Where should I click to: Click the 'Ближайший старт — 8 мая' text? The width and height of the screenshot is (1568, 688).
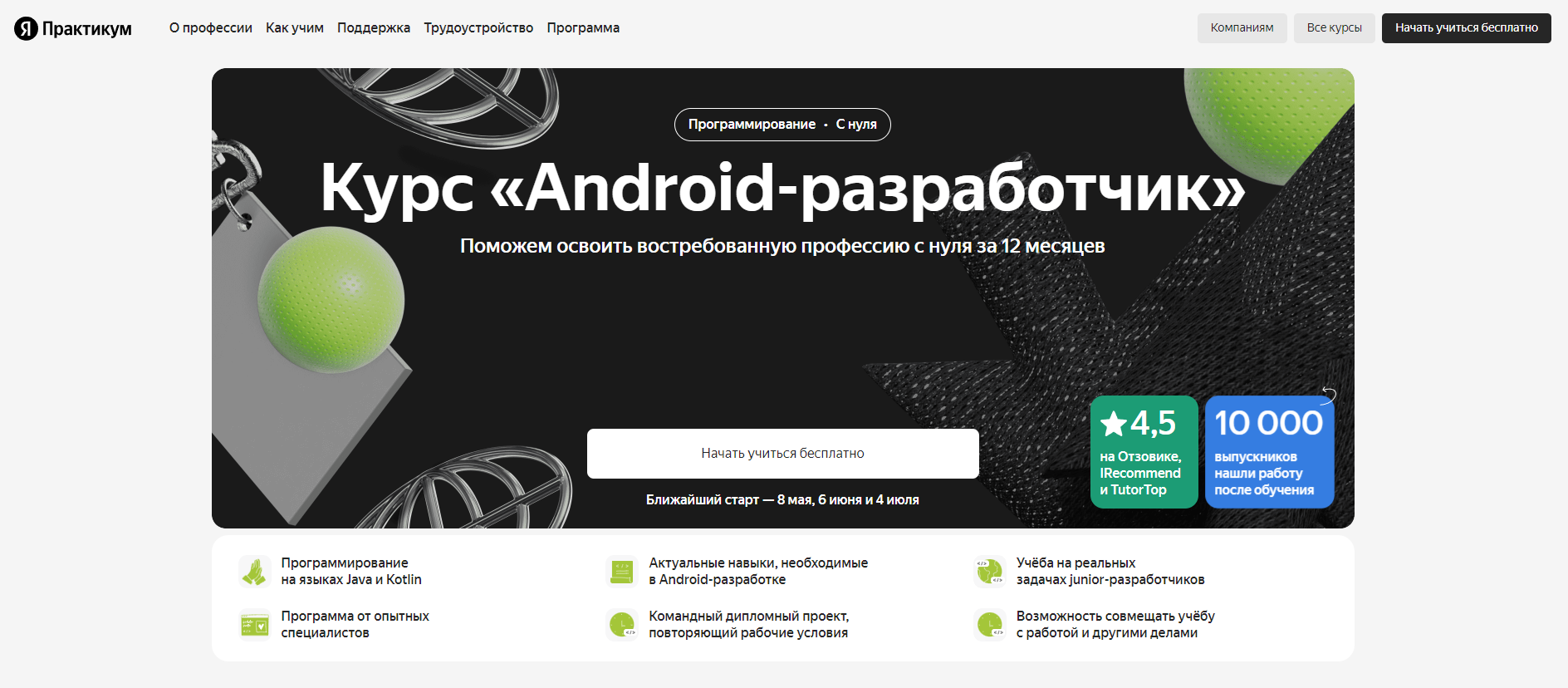click(782, 500)
